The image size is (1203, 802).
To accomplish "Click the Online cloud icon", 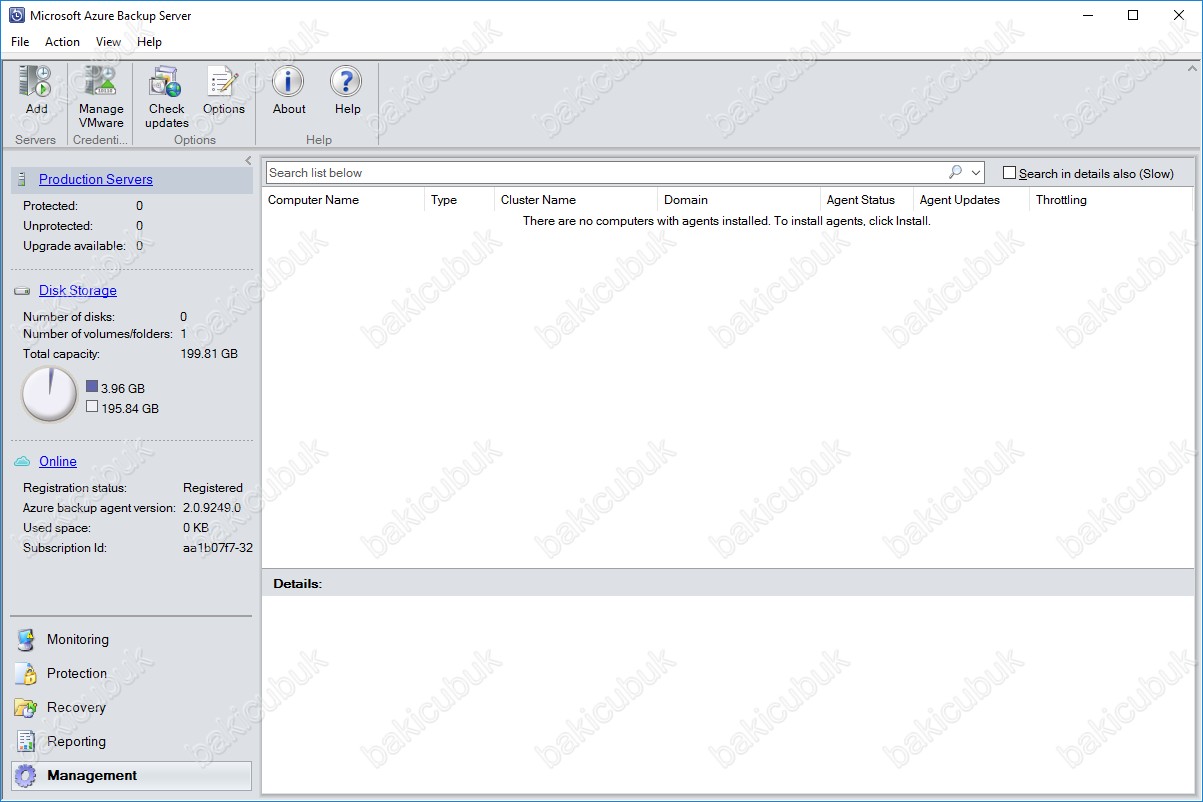I will point(22,461).
